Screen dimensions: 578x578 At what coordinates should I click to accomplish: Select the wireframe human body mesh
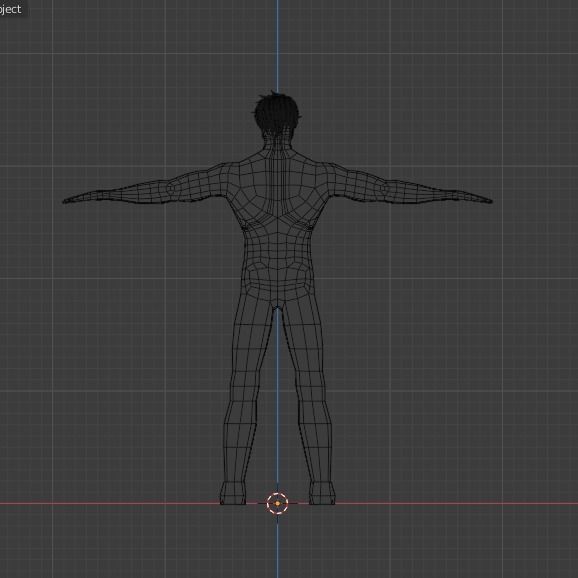[277, 299]
